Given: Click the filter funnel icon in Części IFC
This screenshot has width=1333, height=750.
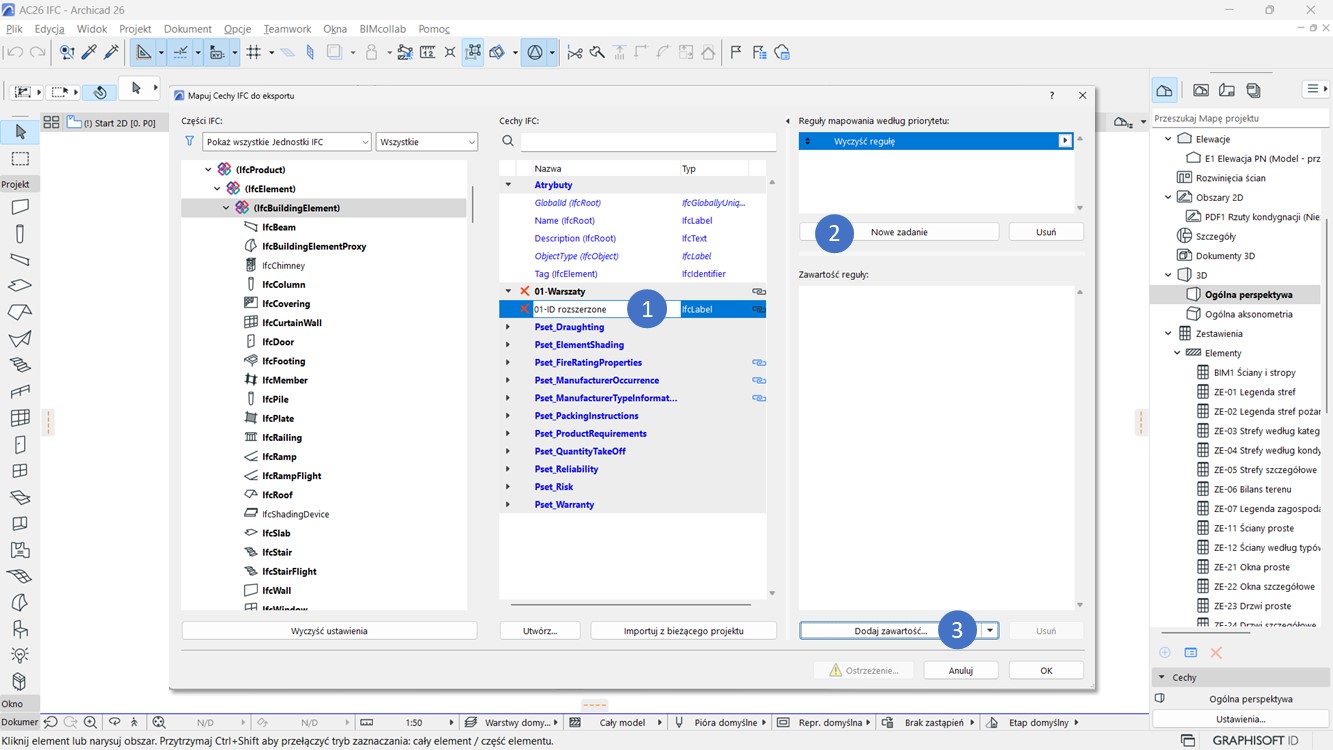Looking at the screenshot, I should click(190, 142).
